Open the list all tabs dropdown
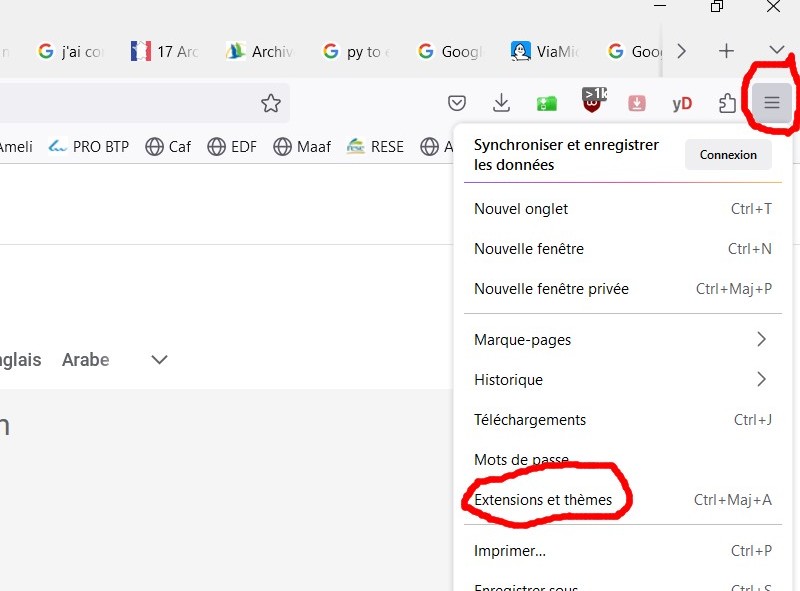Viewport: 800px width, 591px height. (777, 51)
